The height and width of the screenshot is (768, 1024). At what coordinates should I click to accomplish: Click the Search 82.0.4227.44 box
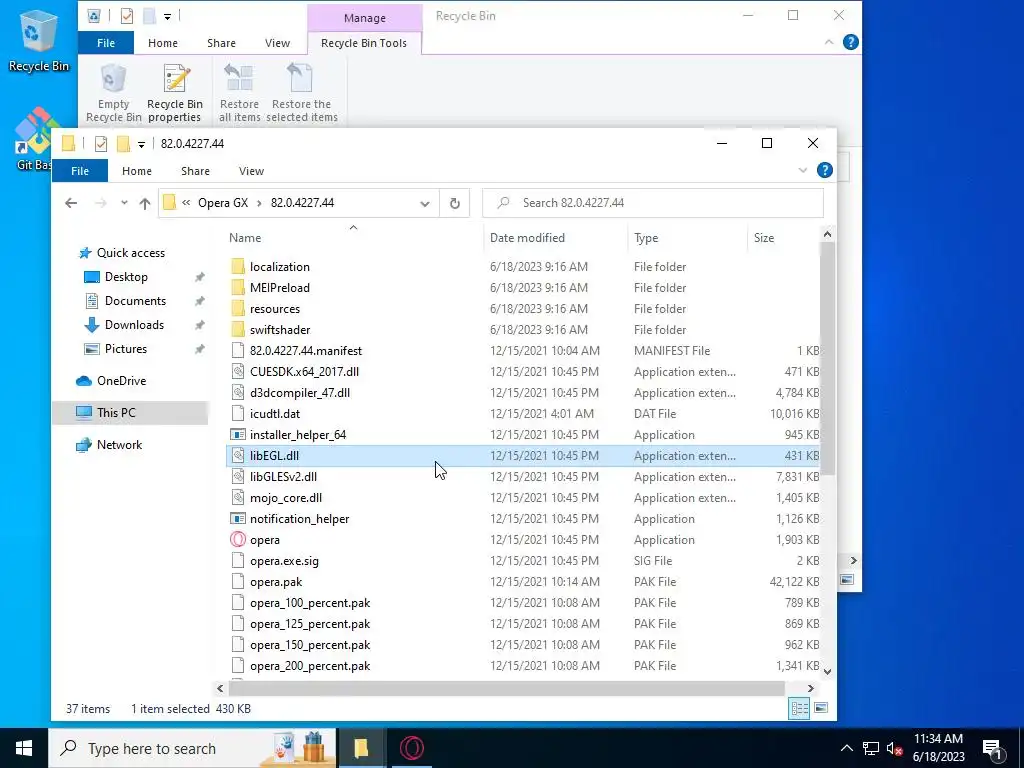(x=653, y=203)
